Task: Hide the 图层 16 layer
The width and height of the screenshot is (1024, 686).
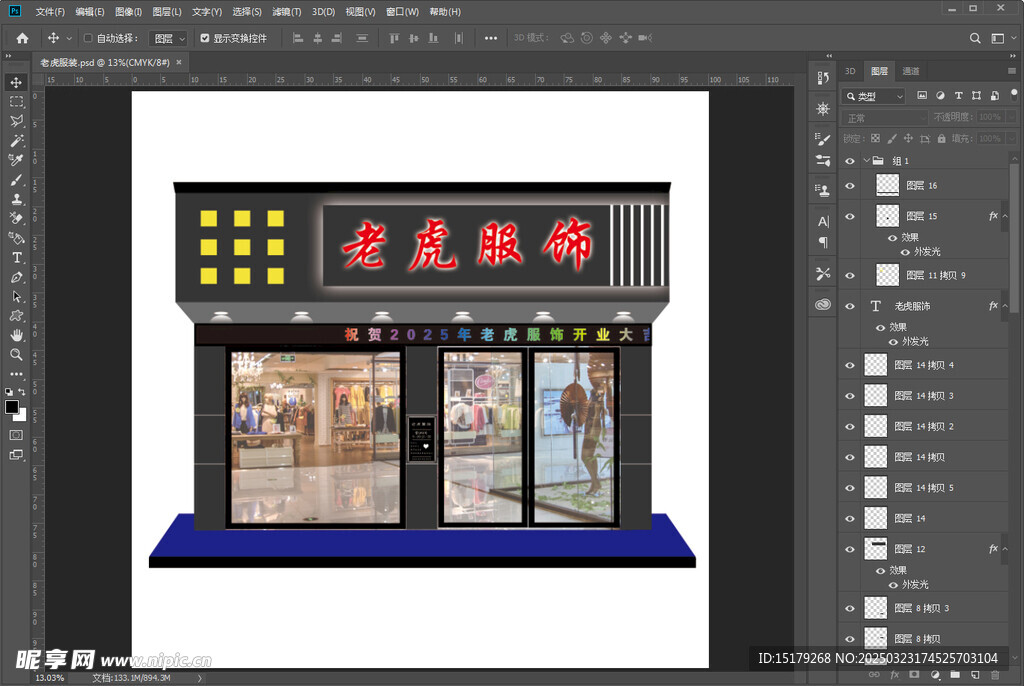Action: [x=850, y=186]
